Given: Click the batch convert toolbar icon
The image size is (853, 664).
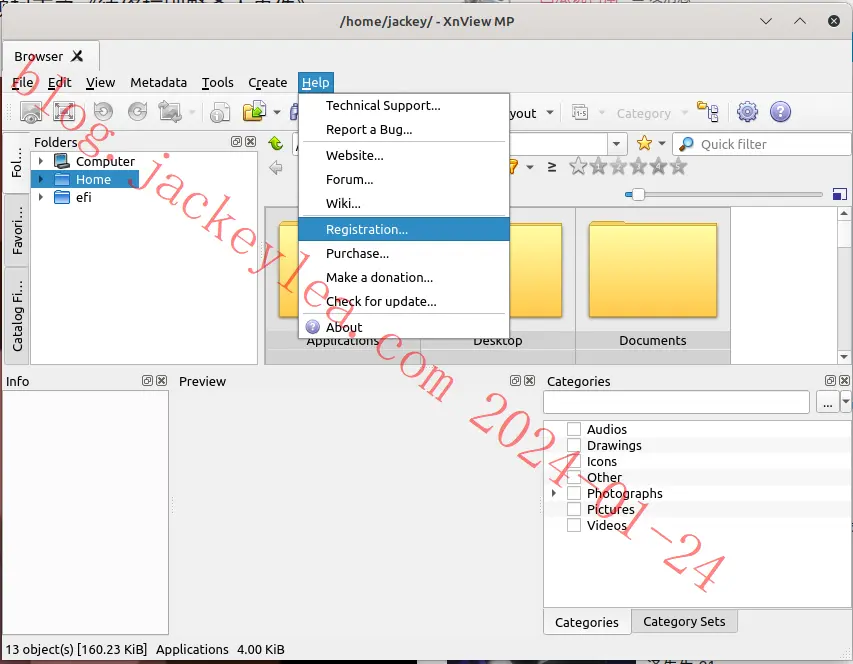Looking at the screenshot, I should point(170,112).
